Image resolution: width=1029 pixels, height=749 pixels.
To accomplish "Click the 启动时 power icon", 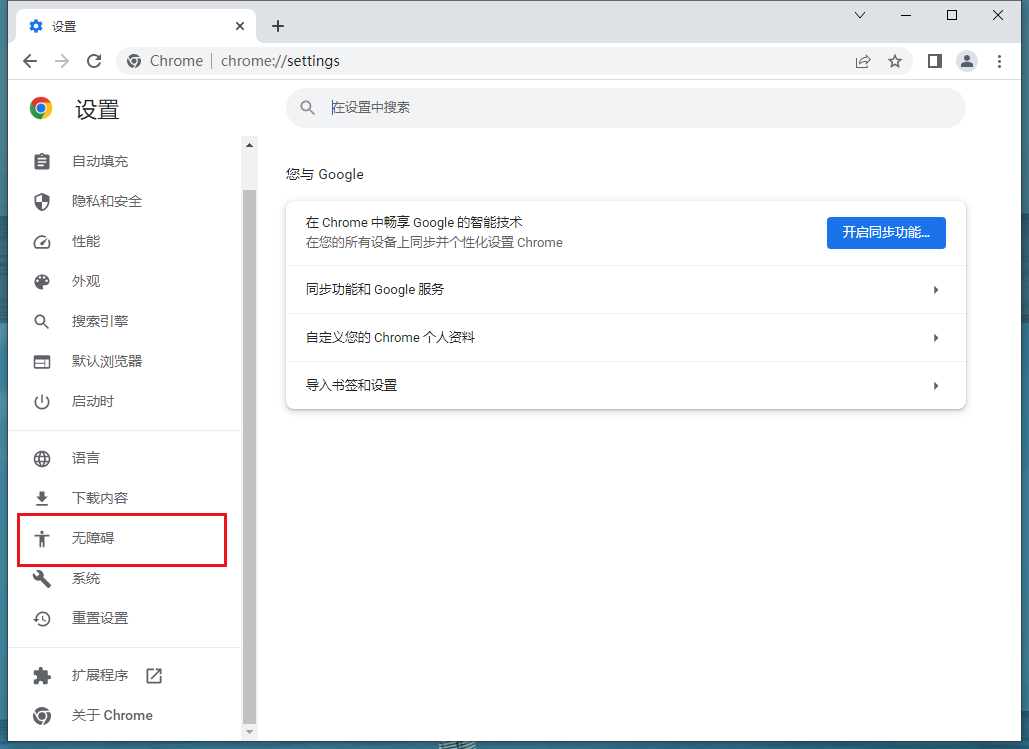I will (42, 402).
